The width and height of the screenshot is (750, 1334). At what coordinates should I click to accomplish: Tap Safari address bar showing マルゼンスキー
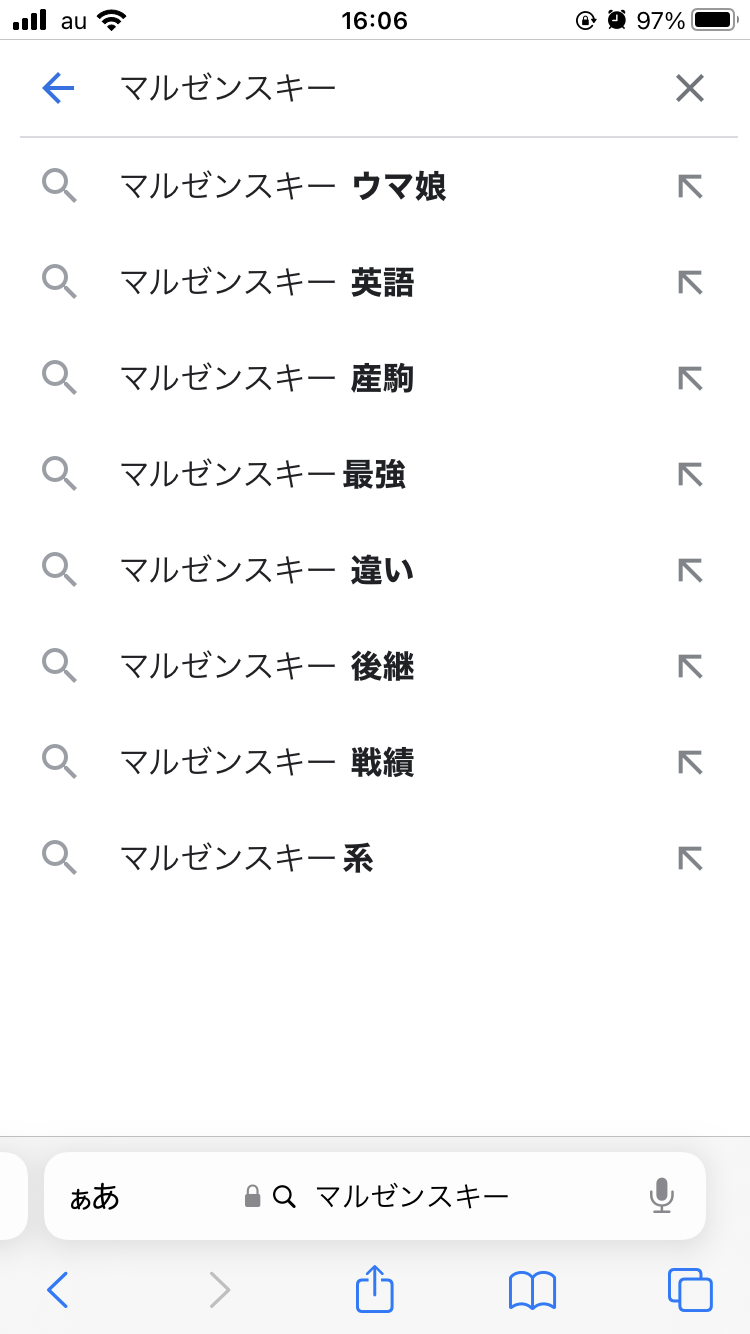[x=412, y=1196]
